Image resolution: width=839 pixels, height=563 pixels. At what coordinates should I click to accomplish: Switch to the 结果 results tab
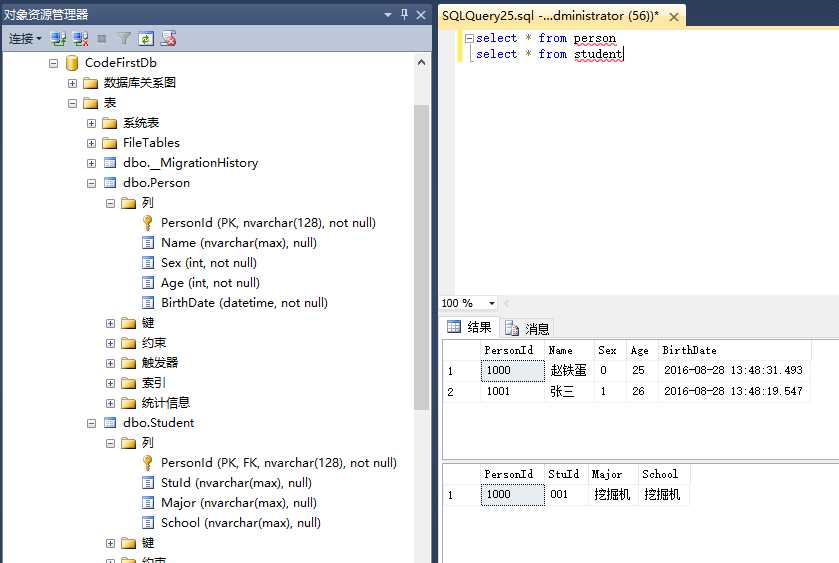(x=469, y=327)
